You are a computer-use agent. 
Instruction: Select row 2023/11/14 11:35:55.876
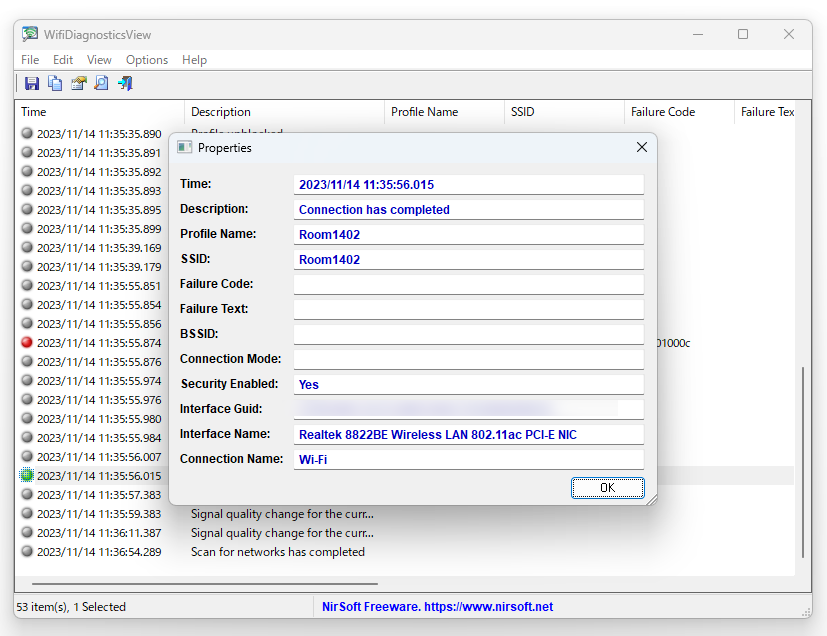(x=99, y=362)
